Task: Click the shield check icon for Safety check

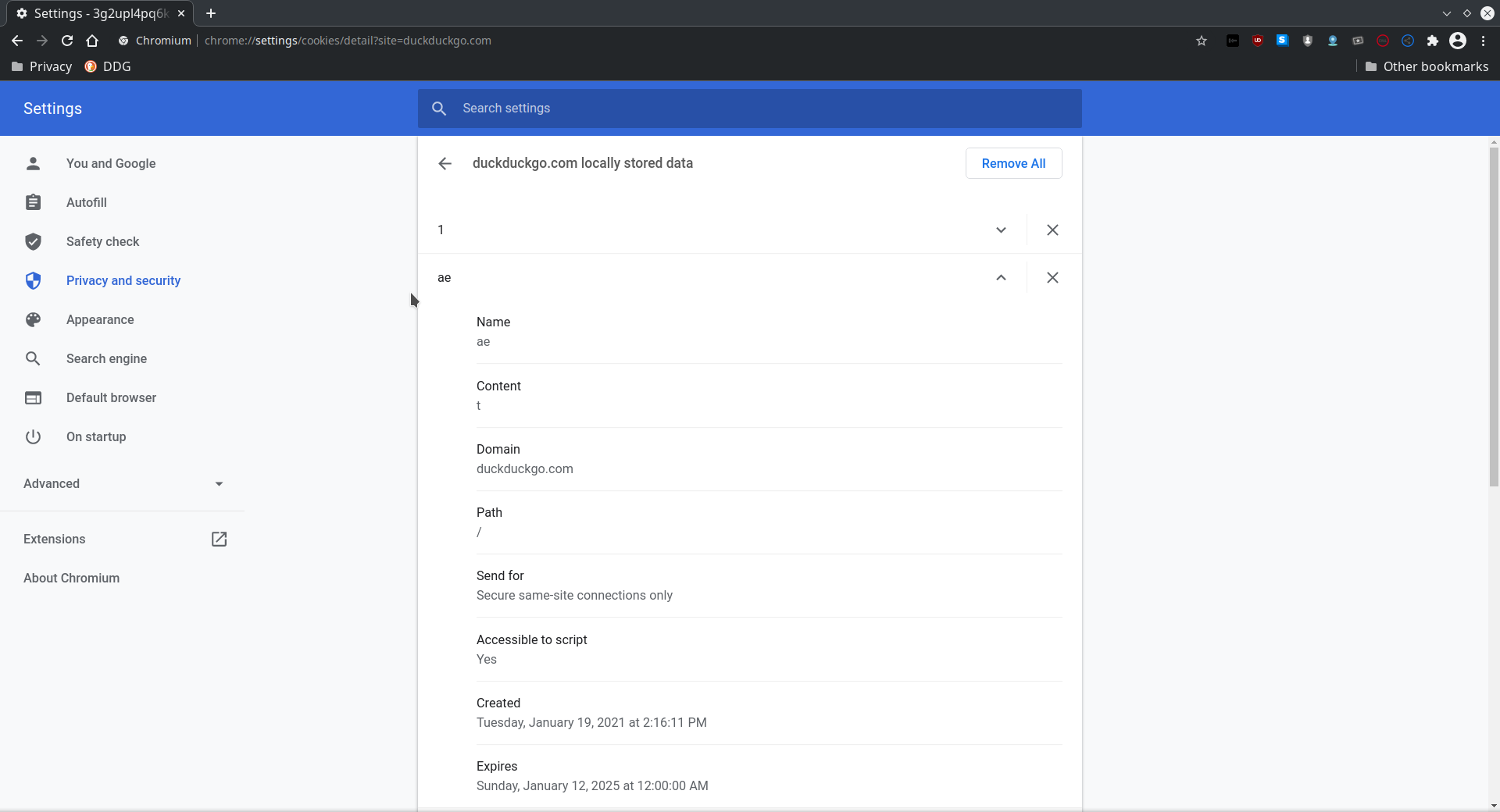Action: coord(33,241)
